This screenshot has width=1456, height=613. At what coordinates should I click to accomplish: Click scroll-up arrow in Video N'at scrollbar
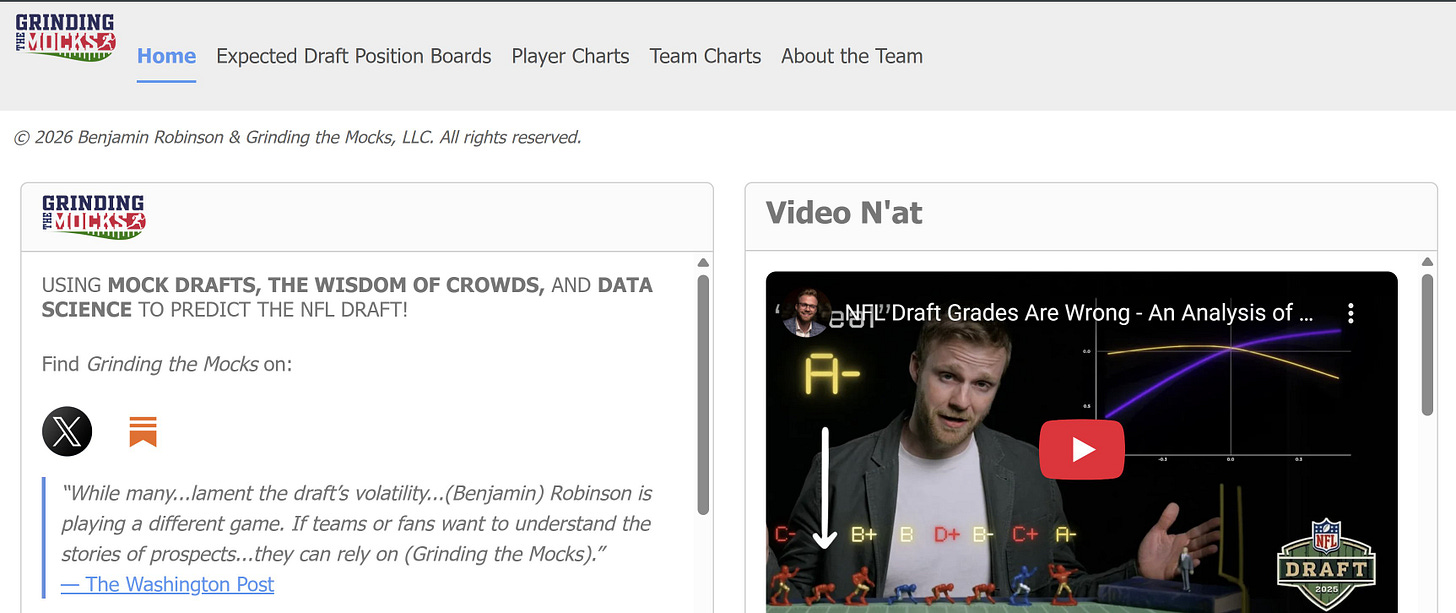1427,263
